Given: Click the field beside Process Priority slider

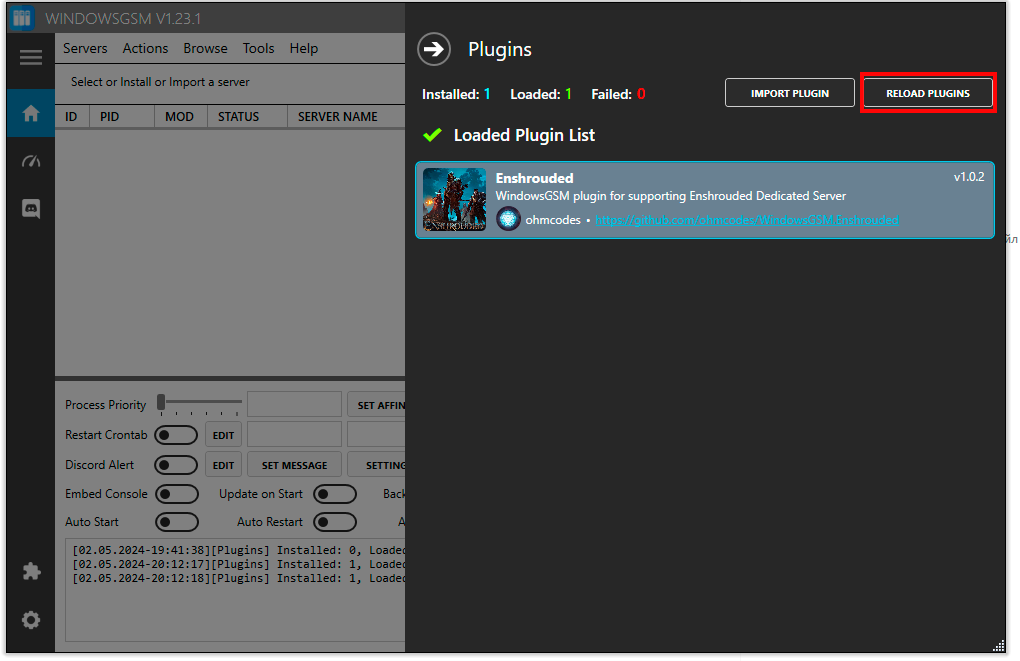Looking at the screenshot, I should (x=294, y=404).
